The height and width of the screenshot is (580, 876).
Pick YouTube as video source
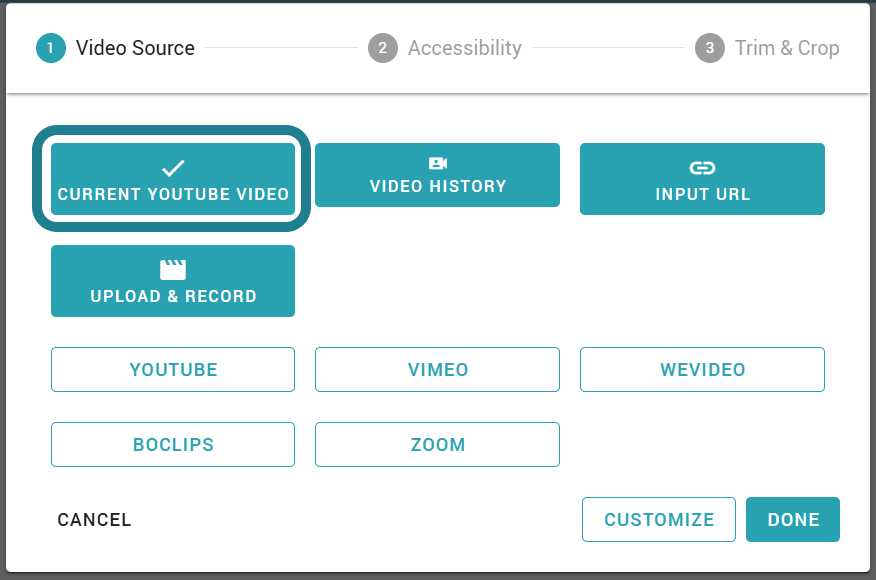pyautogui.click(x=173, y=369)
